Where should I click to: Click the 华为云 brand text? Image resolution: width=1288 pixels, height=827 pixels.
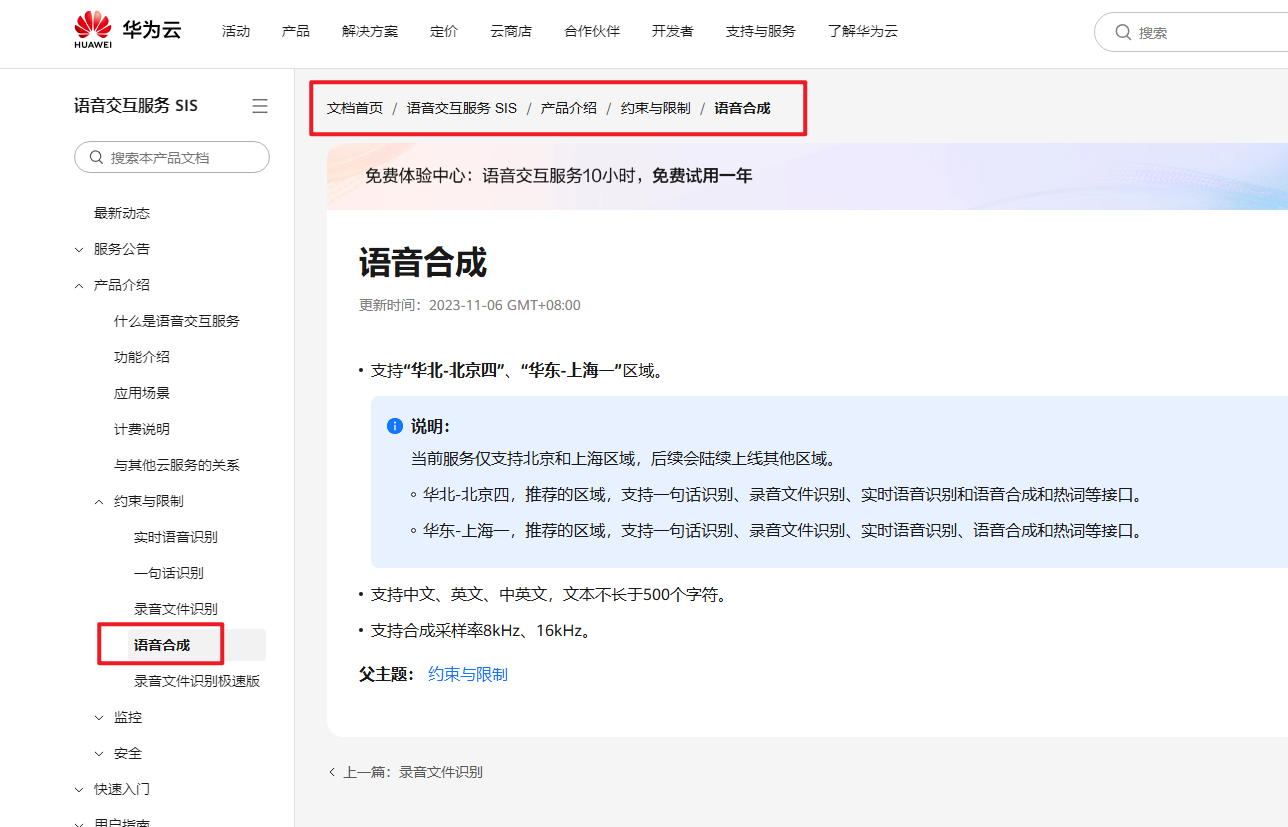[x=152, y=30]
